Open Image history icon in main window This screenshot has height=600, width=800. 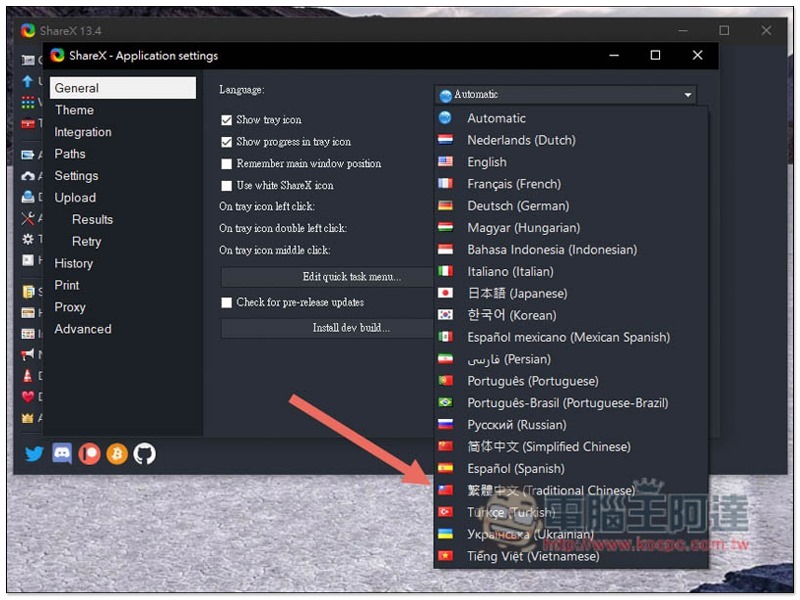point(28,334)
